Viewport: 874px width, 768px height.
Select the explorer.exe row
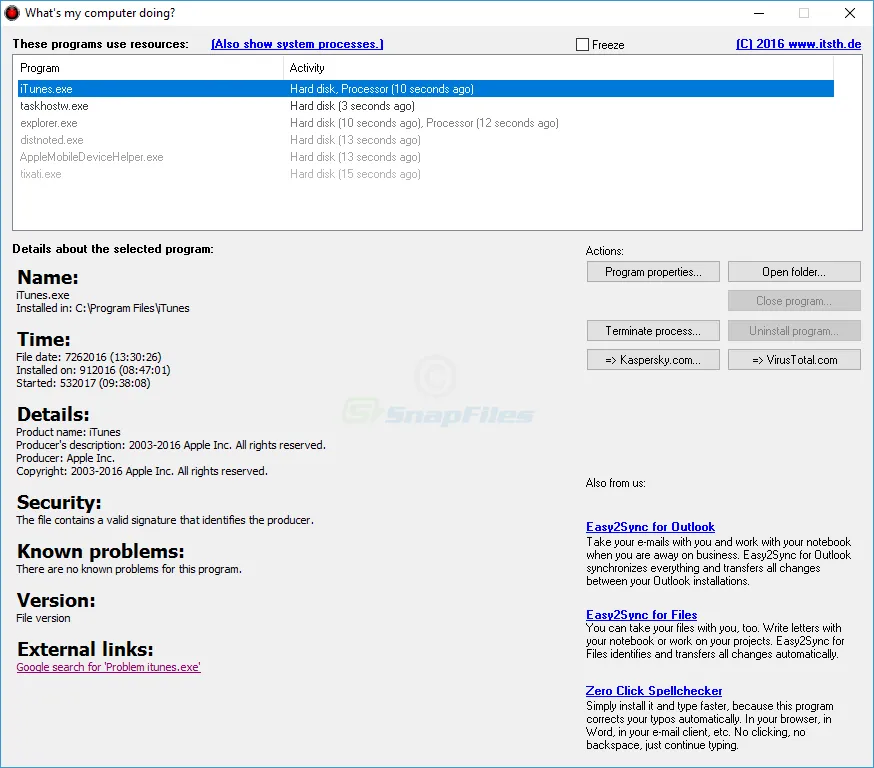click(425, 123)
